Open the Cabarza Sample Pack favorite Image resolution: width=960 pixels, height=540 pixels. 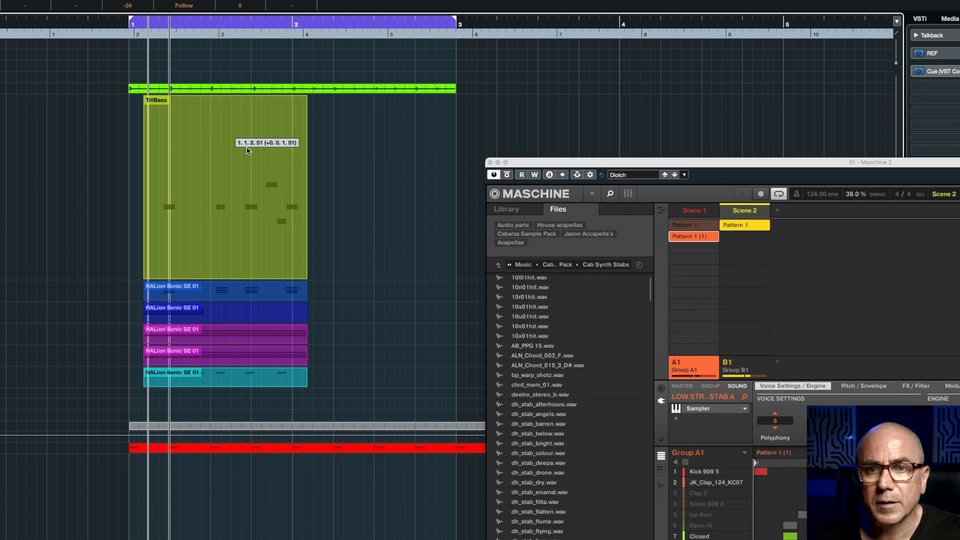pos(527,234)
